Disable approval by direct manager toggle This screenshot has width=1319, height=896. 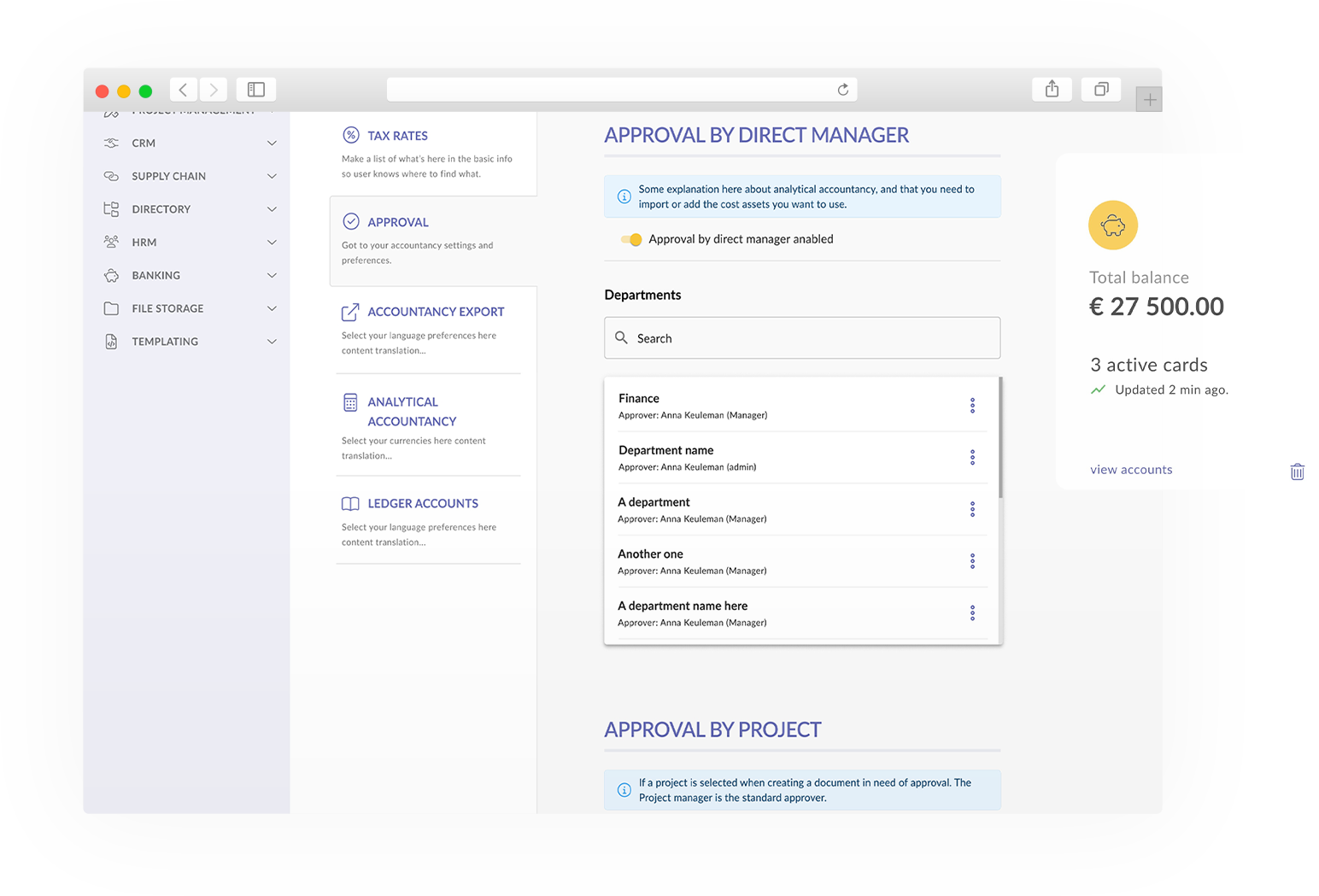(x=632, y=240)
